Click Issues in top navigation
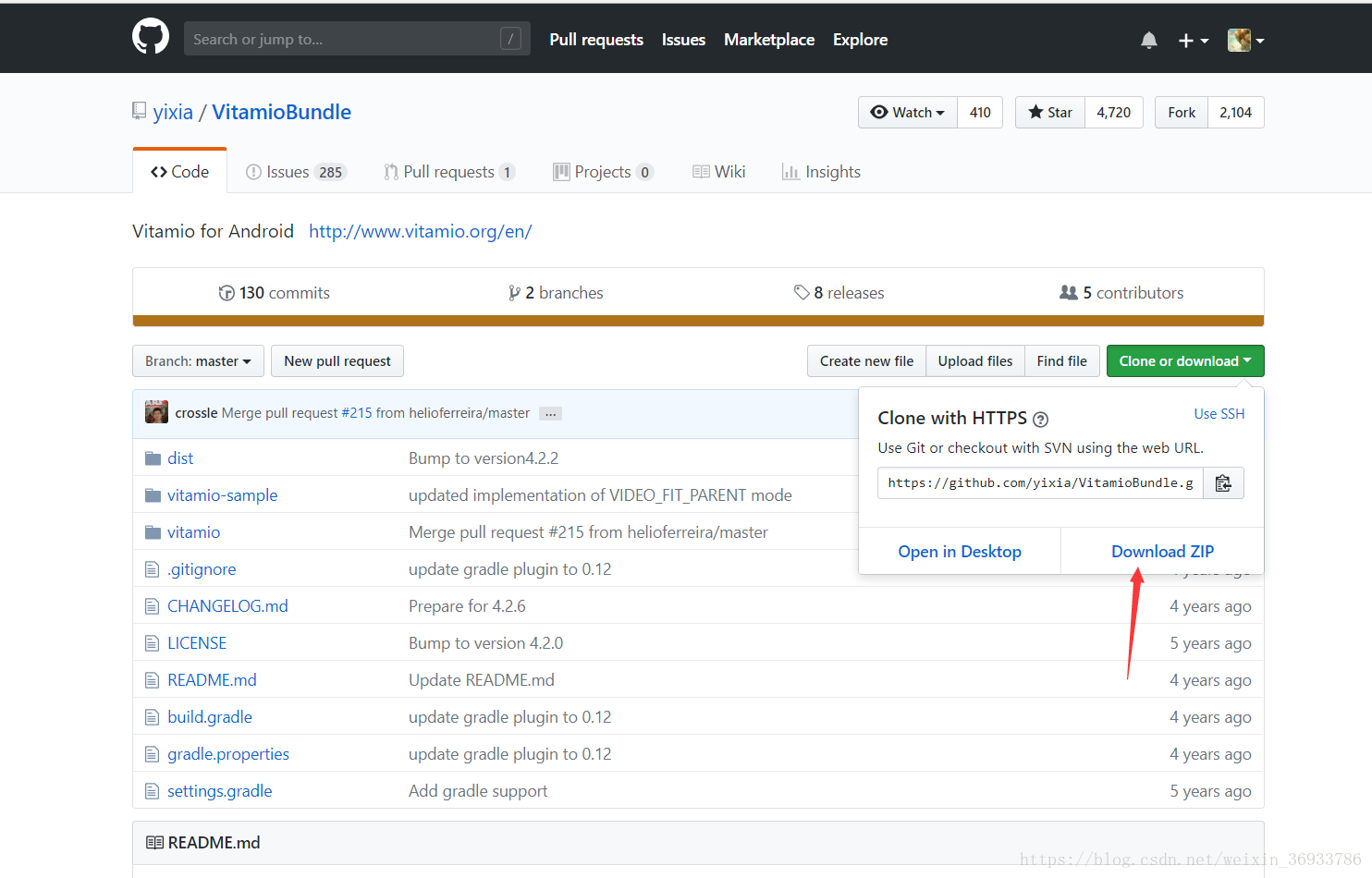This screenshot has width=1372, height=878. coord(683,40)
